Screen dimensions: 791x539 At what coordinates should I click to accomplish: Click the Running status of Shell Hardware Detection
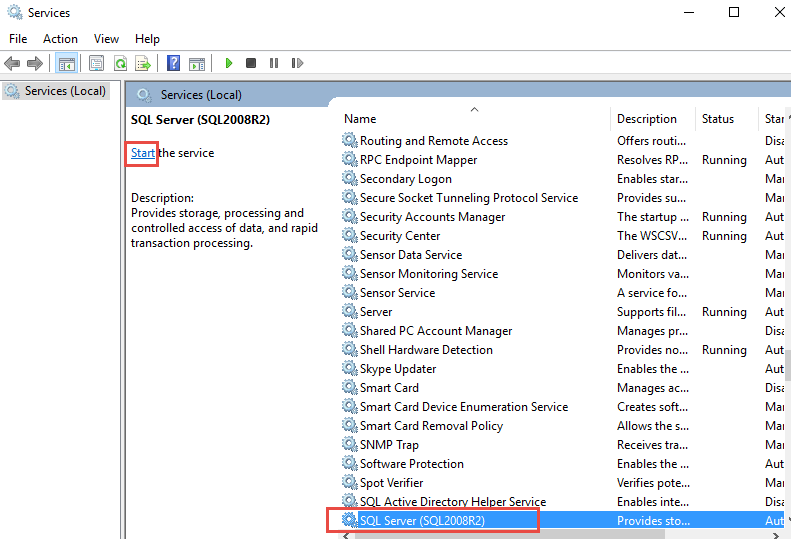click(x=724, y=350)
